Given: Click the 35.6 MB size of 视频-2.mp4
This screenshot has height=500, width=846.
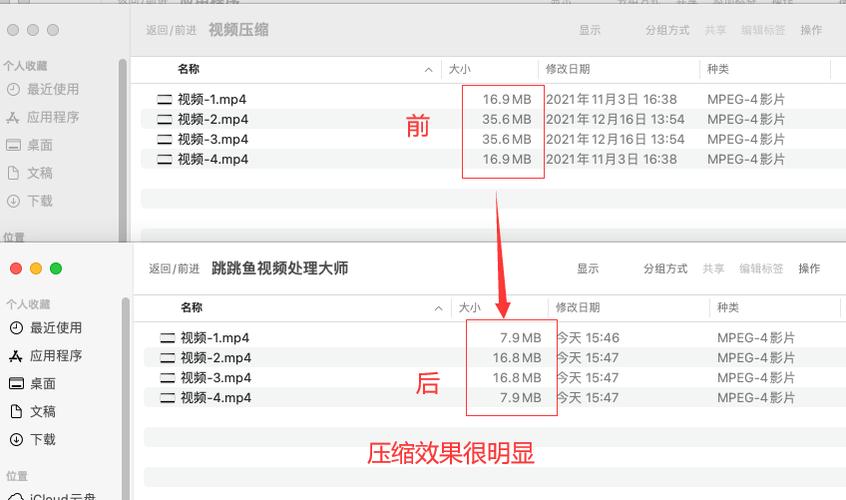Looking at the screenshot, I should coord(507,120).
